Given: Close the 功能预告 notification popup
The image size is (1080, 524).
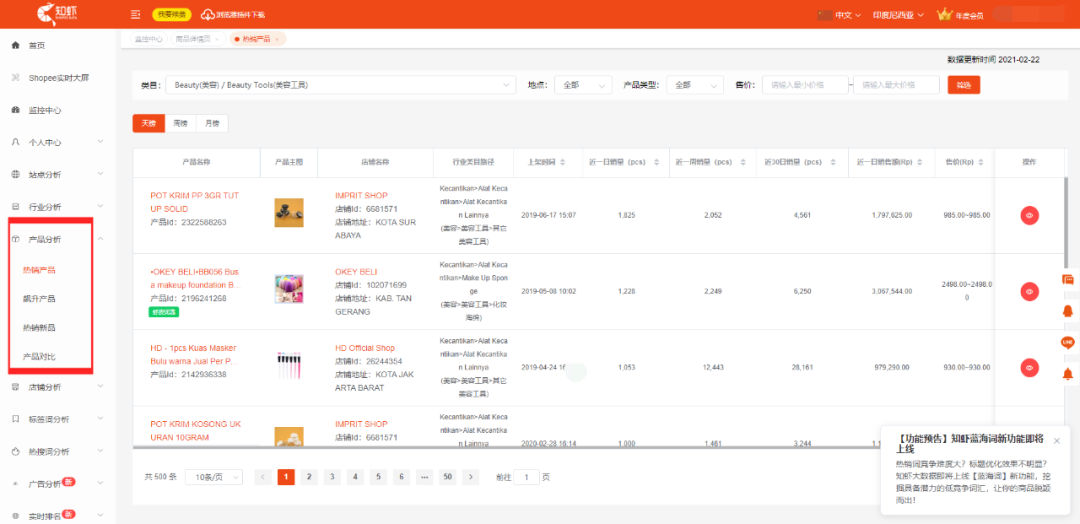Looking at the screenshot, I should (1057, 441).
